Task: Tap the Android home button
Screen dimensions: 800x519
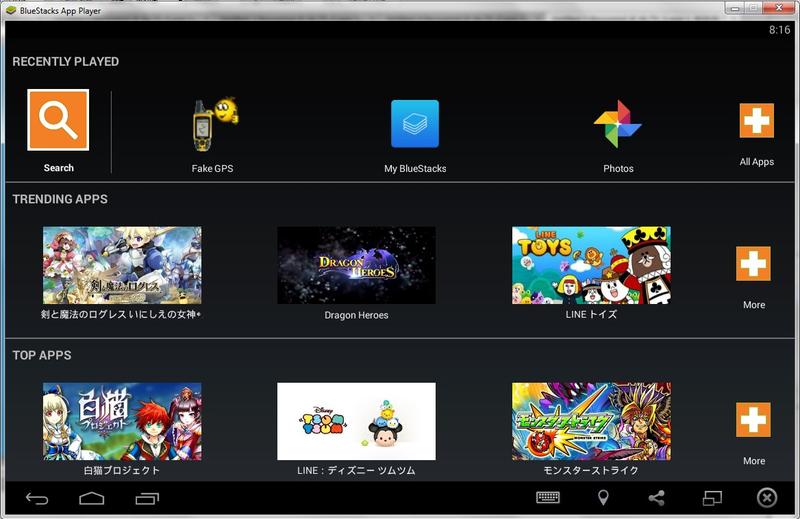Action: 92,498
